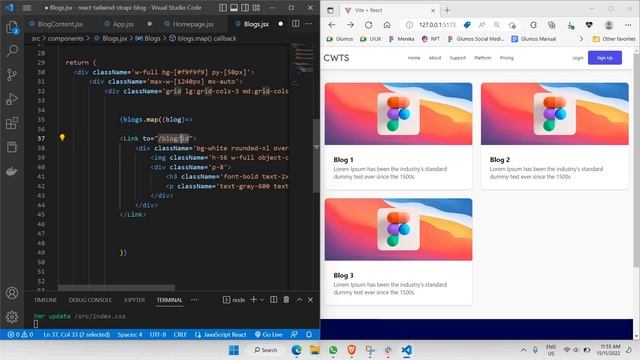Open the TIMELINE panel tab

45,300
